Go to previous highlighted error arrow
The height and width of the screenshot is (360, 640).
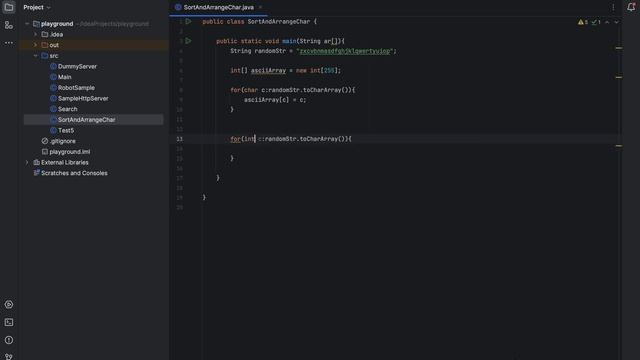tap(607, 22)
